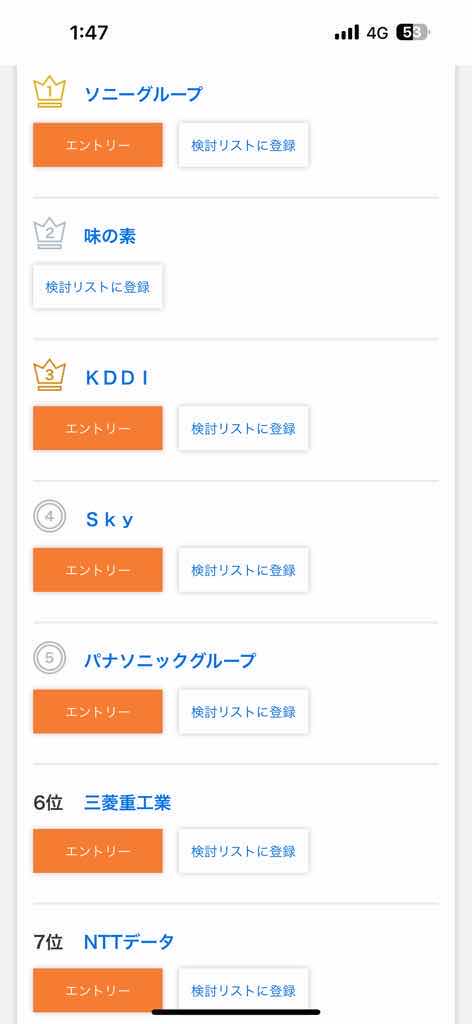Screen dimensions: 472x1024
Task: Tap the bronze third-place crown icon
Action: point(49,376)
